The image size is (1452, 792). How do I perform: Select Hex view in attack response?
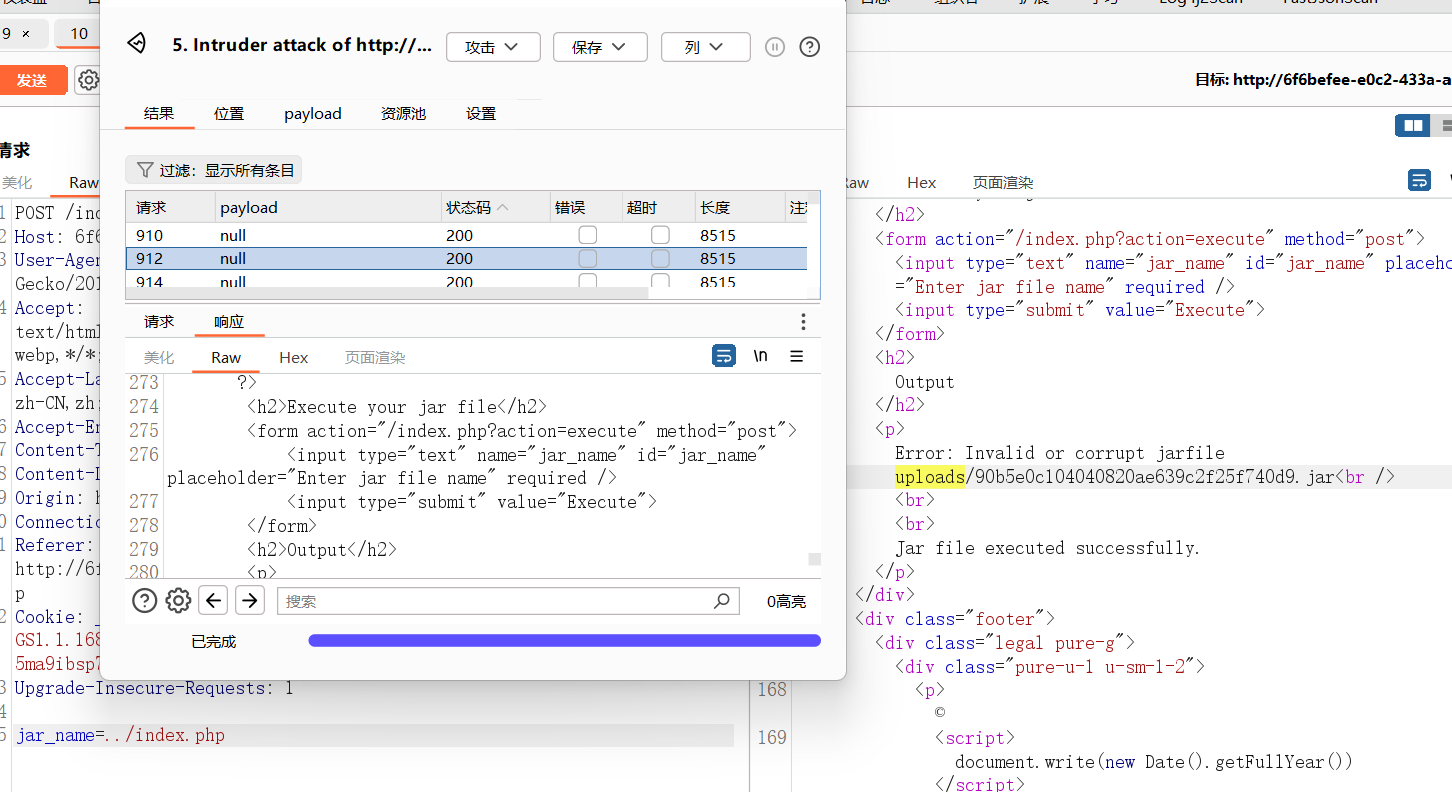point(294,357)
